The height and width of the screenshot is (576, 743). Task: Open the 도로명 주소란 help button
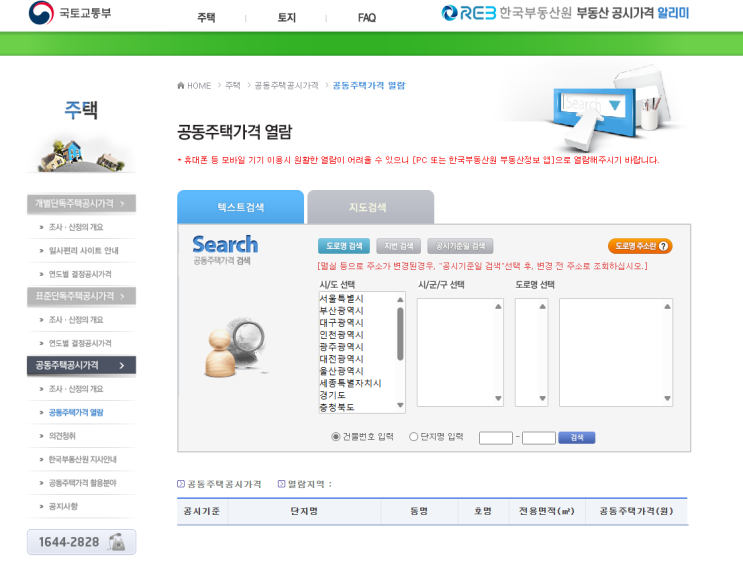[x=640, y=246]
